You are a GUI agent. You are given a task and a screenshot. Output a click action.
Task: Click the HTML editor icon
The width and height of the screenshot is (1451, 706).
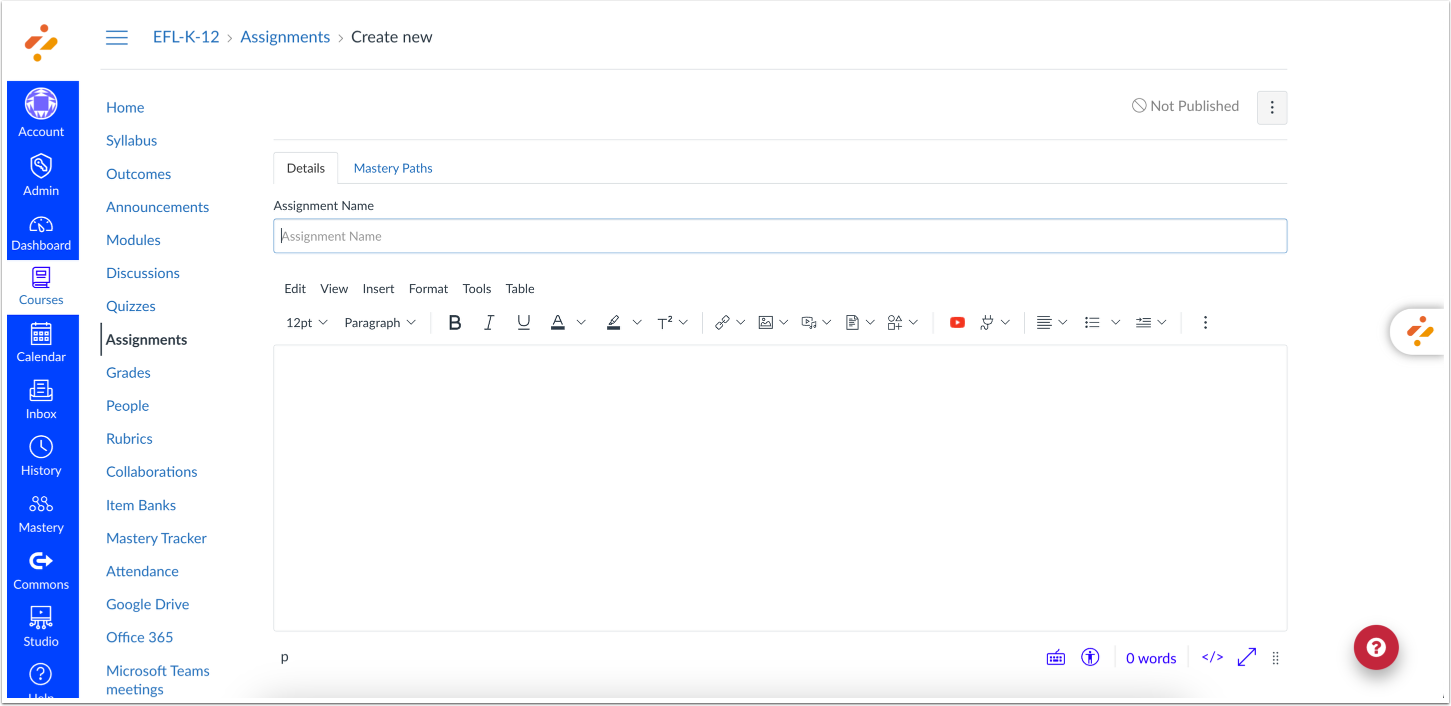pos(1211,657)
